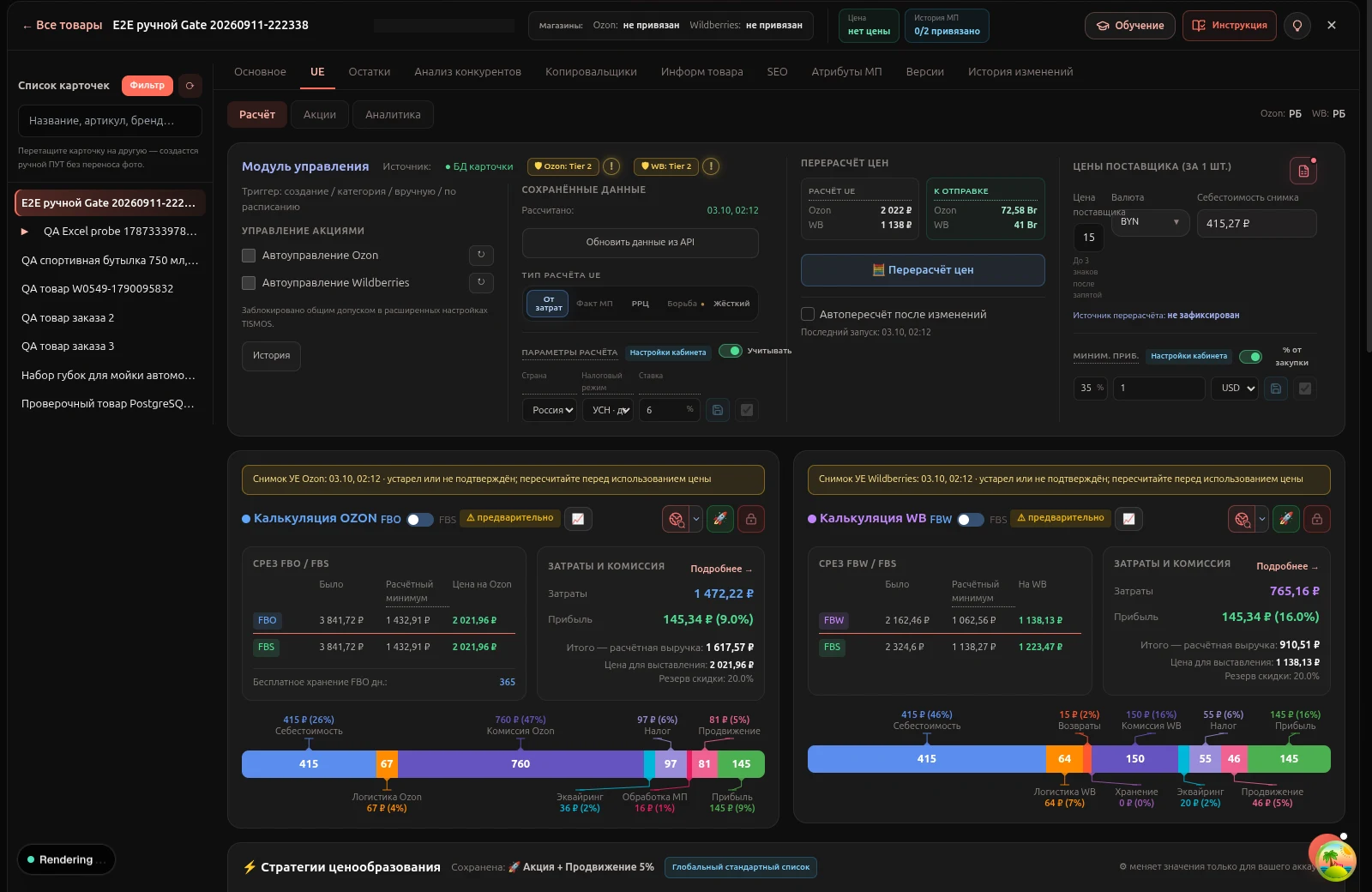The image size is (1372, 892).
Task: Switch to the Остатки tab
Action: pyautogui.click(x=370, y=72)
